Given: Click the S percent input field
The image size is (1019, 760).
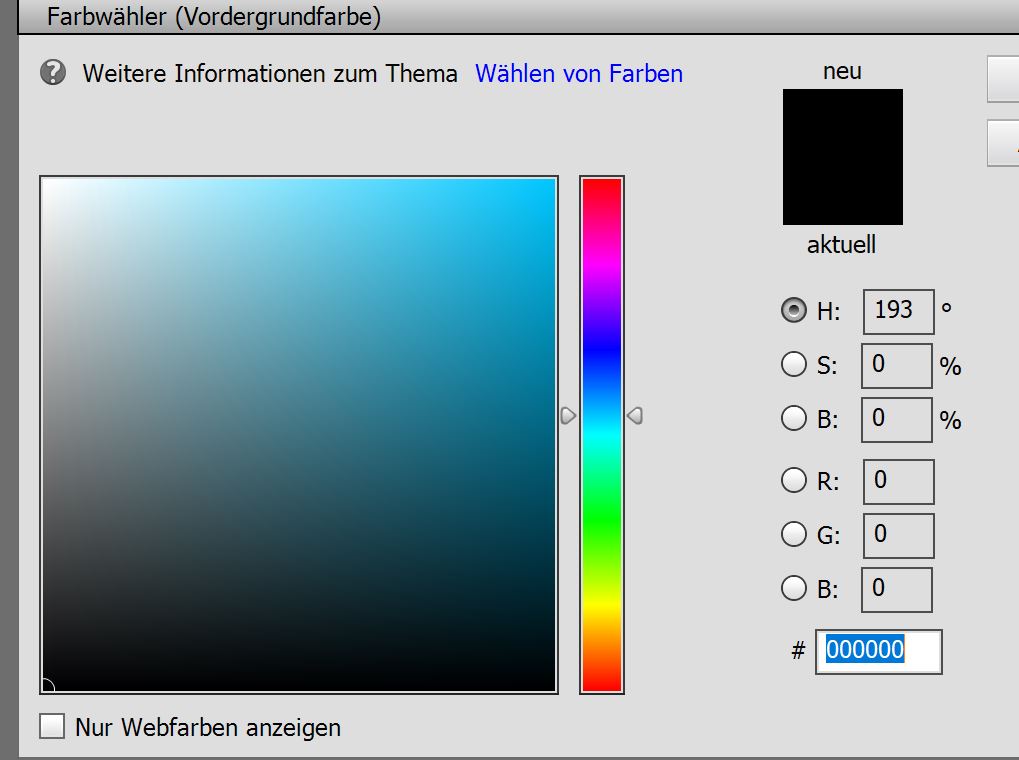Looking at the screenshot, I should 896,365.
